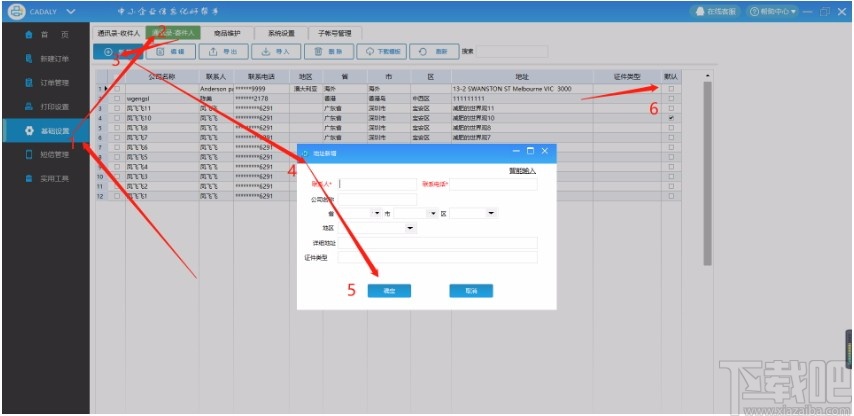Click the gear icon beside 基础设置
Image resolution: width=854 pixels, height=416 pixels.
[x=29, y=131]
